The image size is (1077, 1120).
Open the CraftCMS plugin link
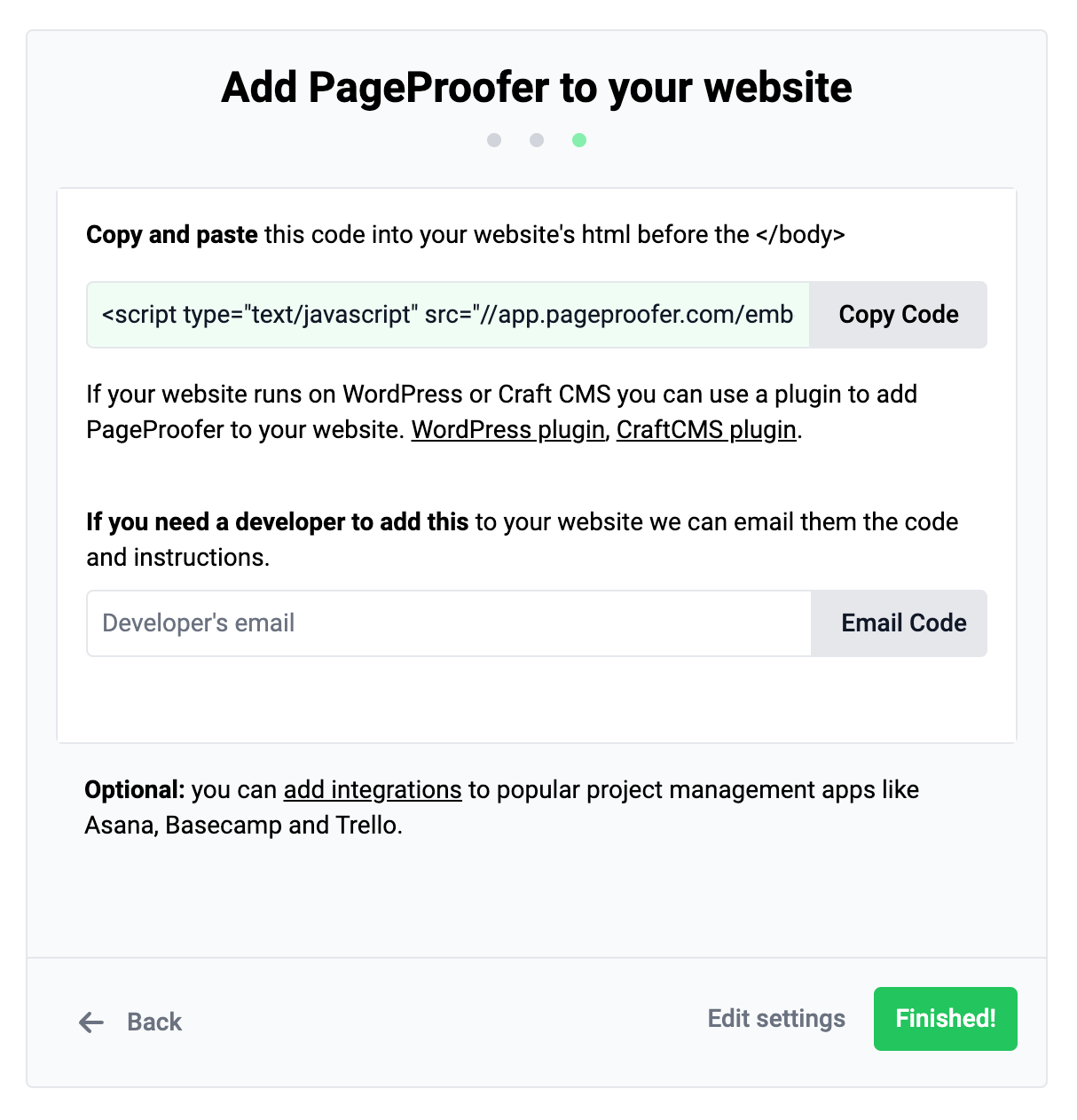tap(706, 430)
